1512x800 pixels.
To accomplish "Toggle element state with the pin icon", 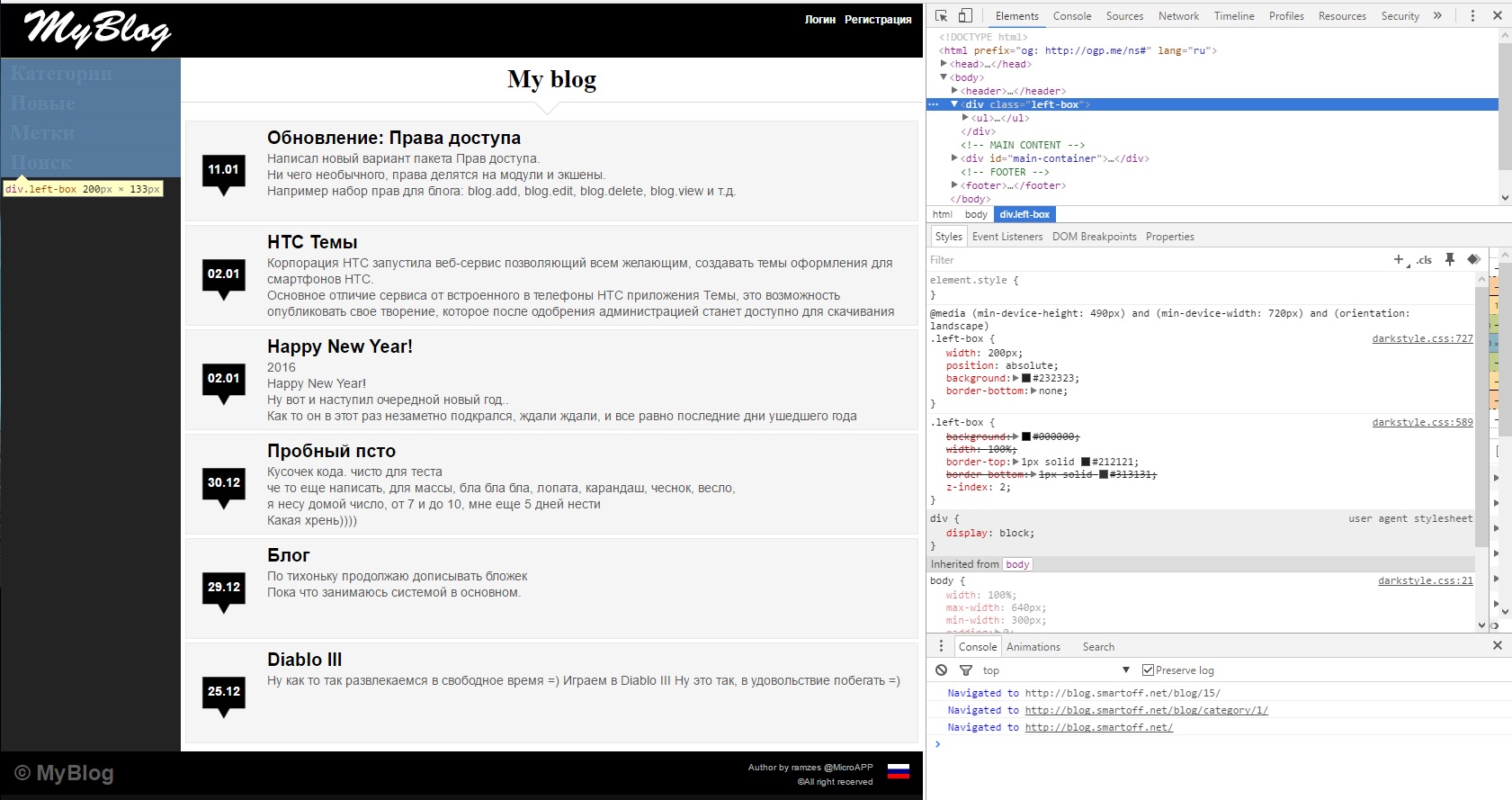I will pyautogui.click(x=1450, y=259).
